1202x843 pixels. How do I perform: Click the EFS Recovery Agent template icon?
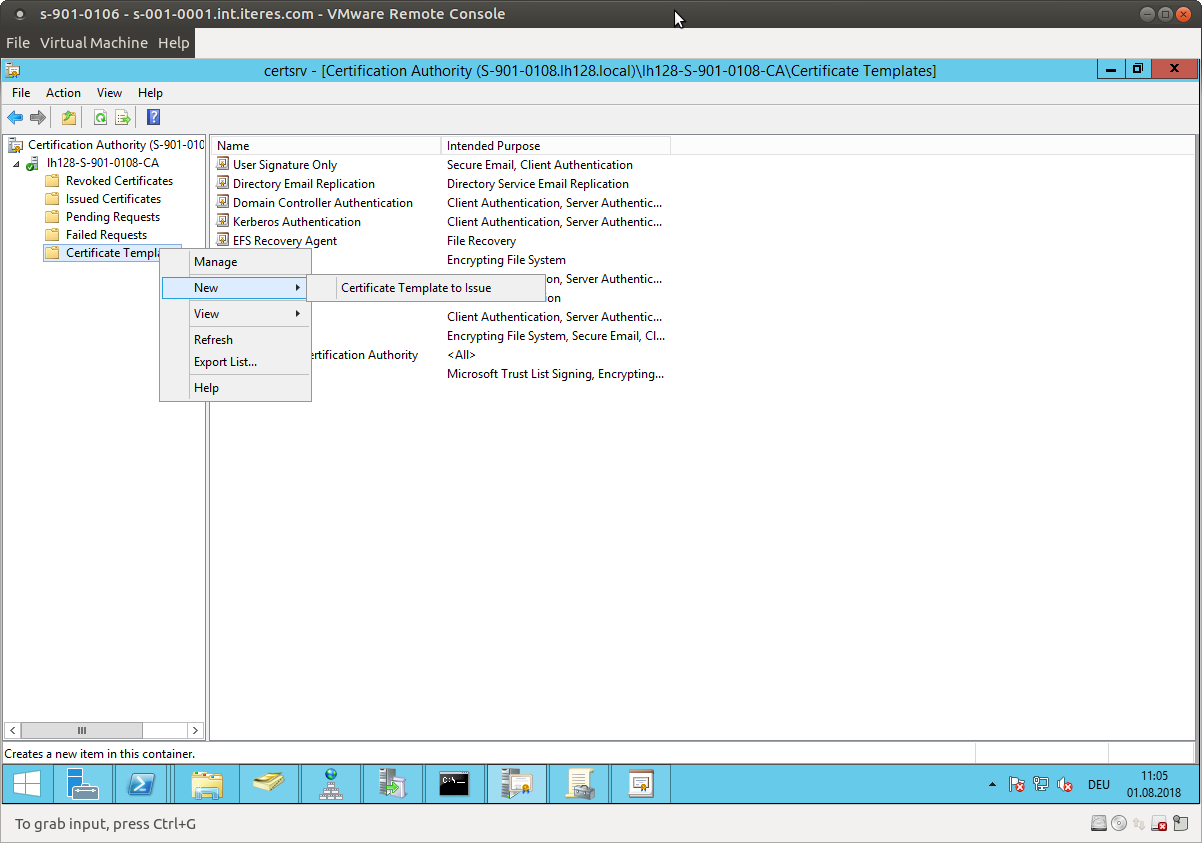coord(224,240)
